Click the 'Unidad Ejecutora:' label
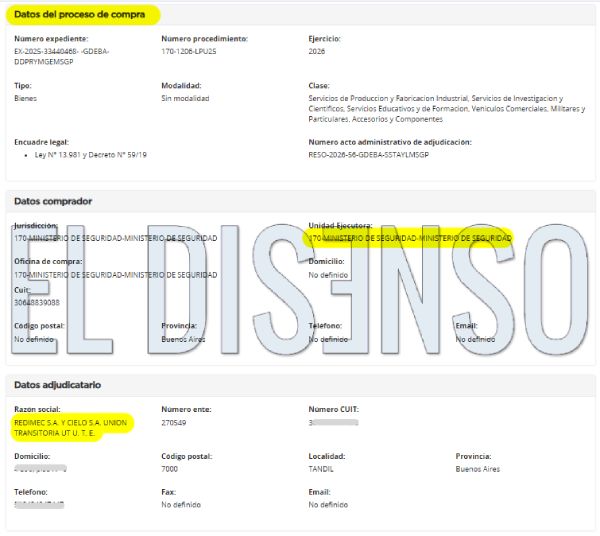Viewport: 600px width, 536px height. [340, 226]
